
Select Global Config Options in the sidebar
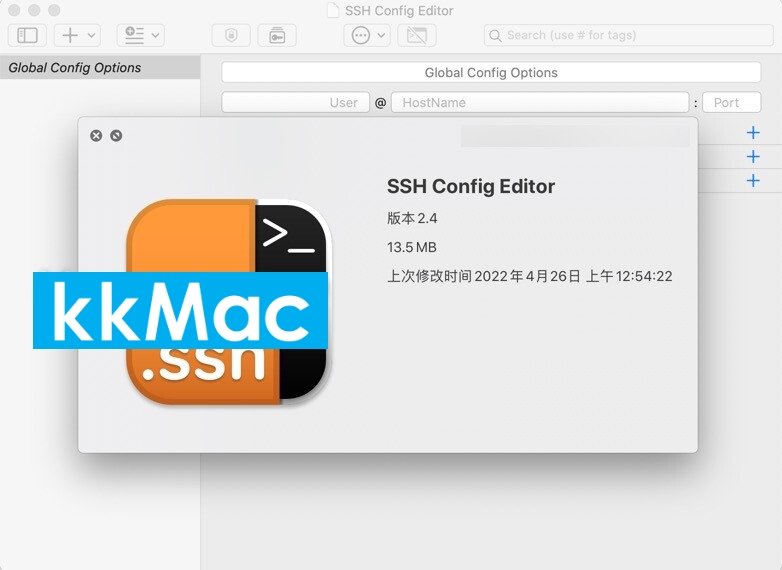point(100,67)
